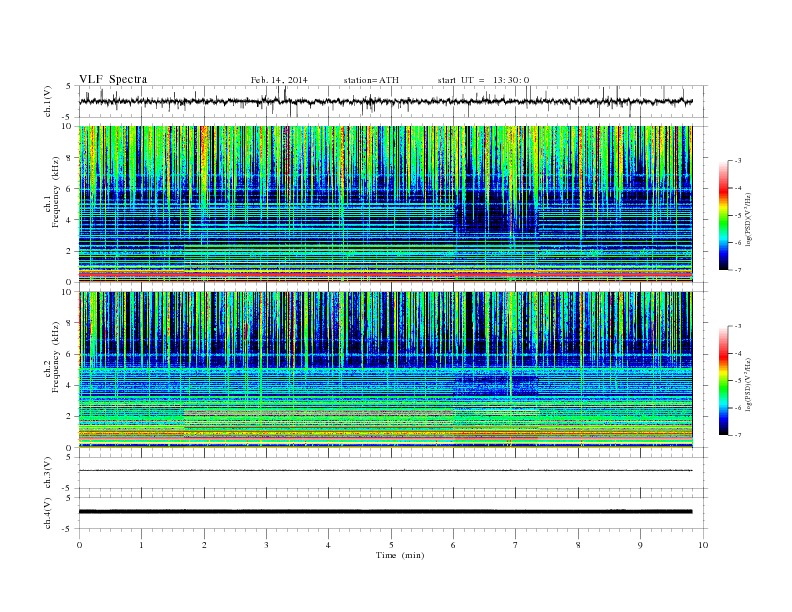
Task: Click time axis tick label '7'
Action: (516, 545)
